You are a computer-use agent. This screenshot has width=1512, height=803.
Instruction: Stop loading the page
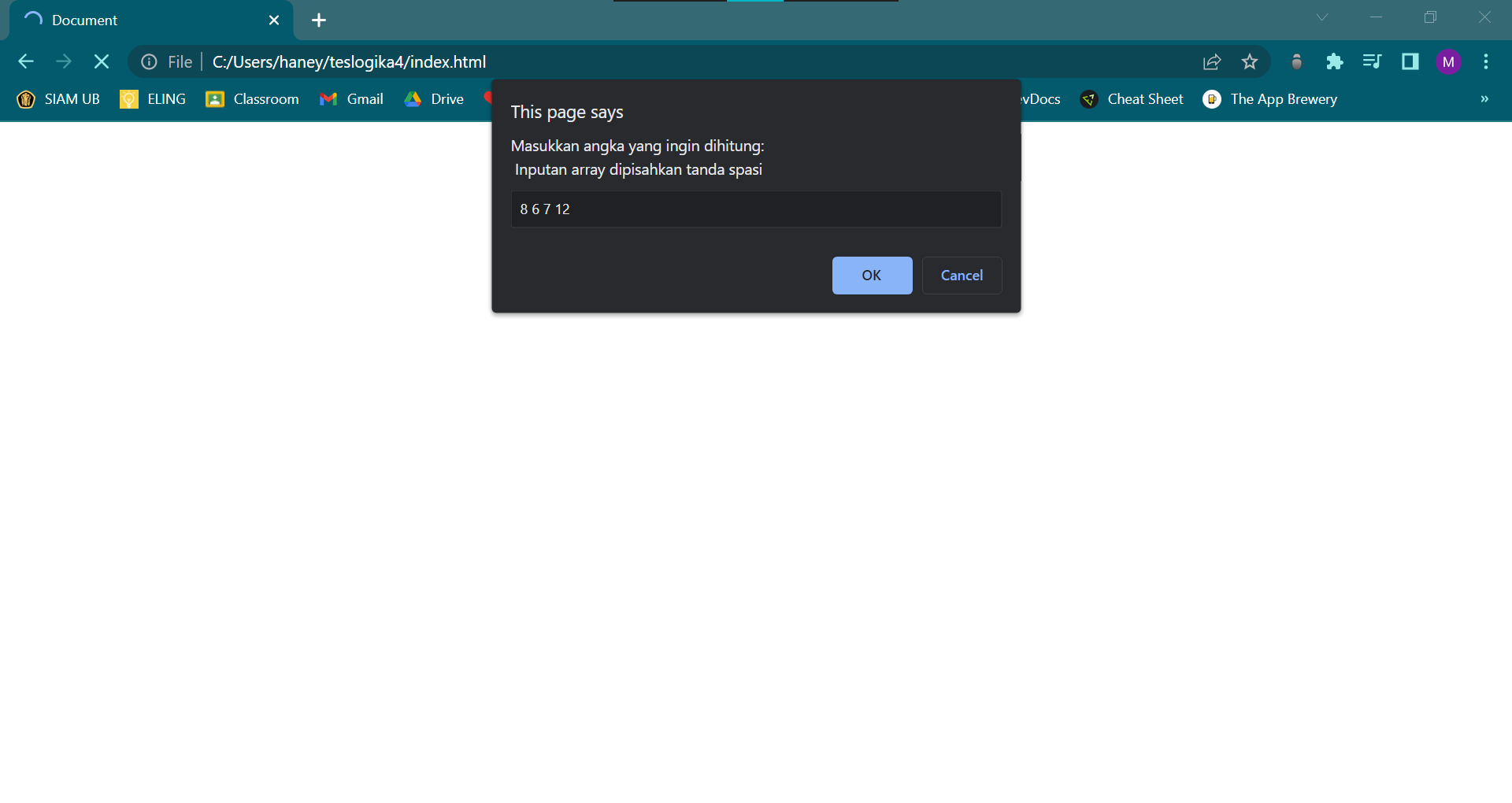point(102,61)
